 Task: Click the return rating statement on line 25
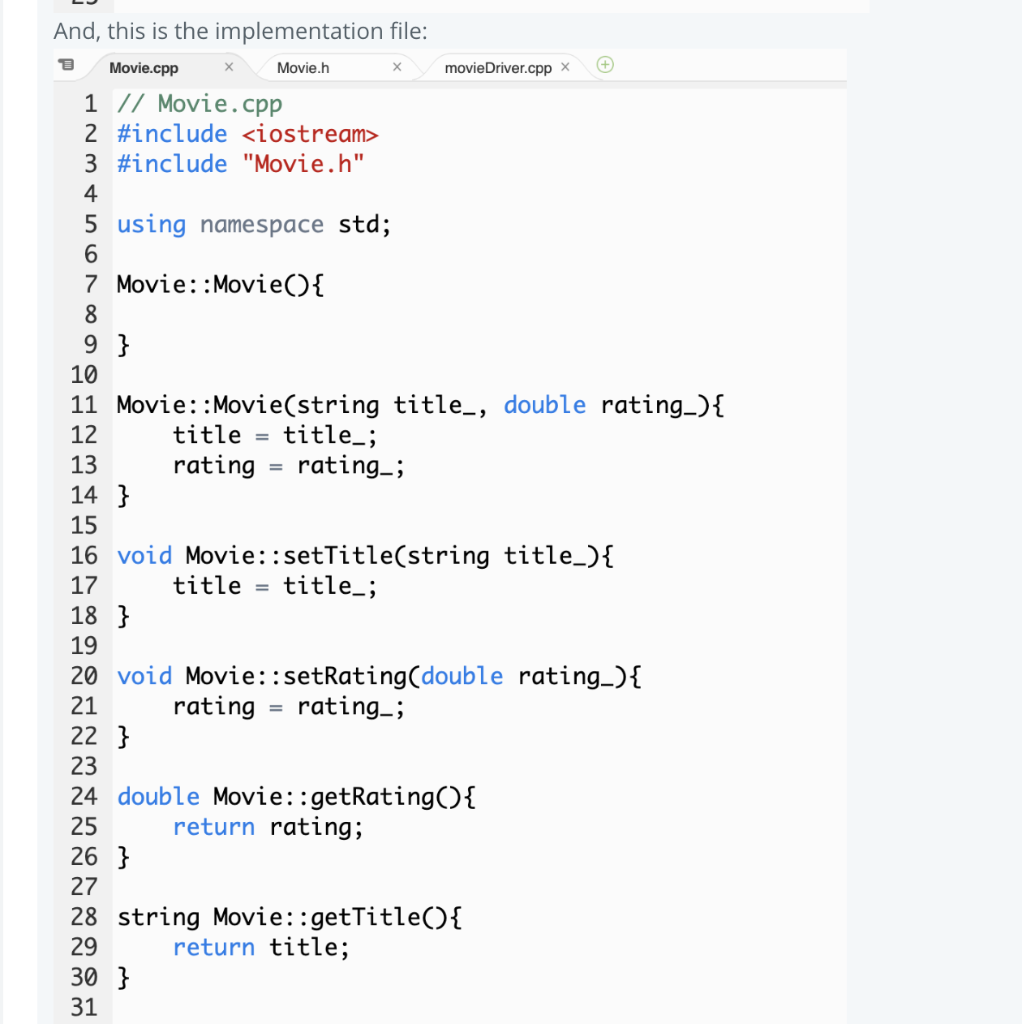267,826
